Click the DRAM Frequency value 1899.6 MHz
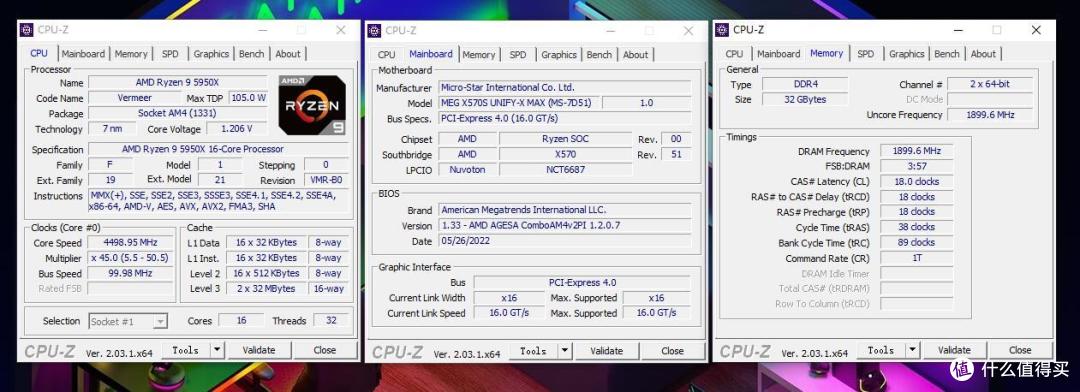 point(917,151)
